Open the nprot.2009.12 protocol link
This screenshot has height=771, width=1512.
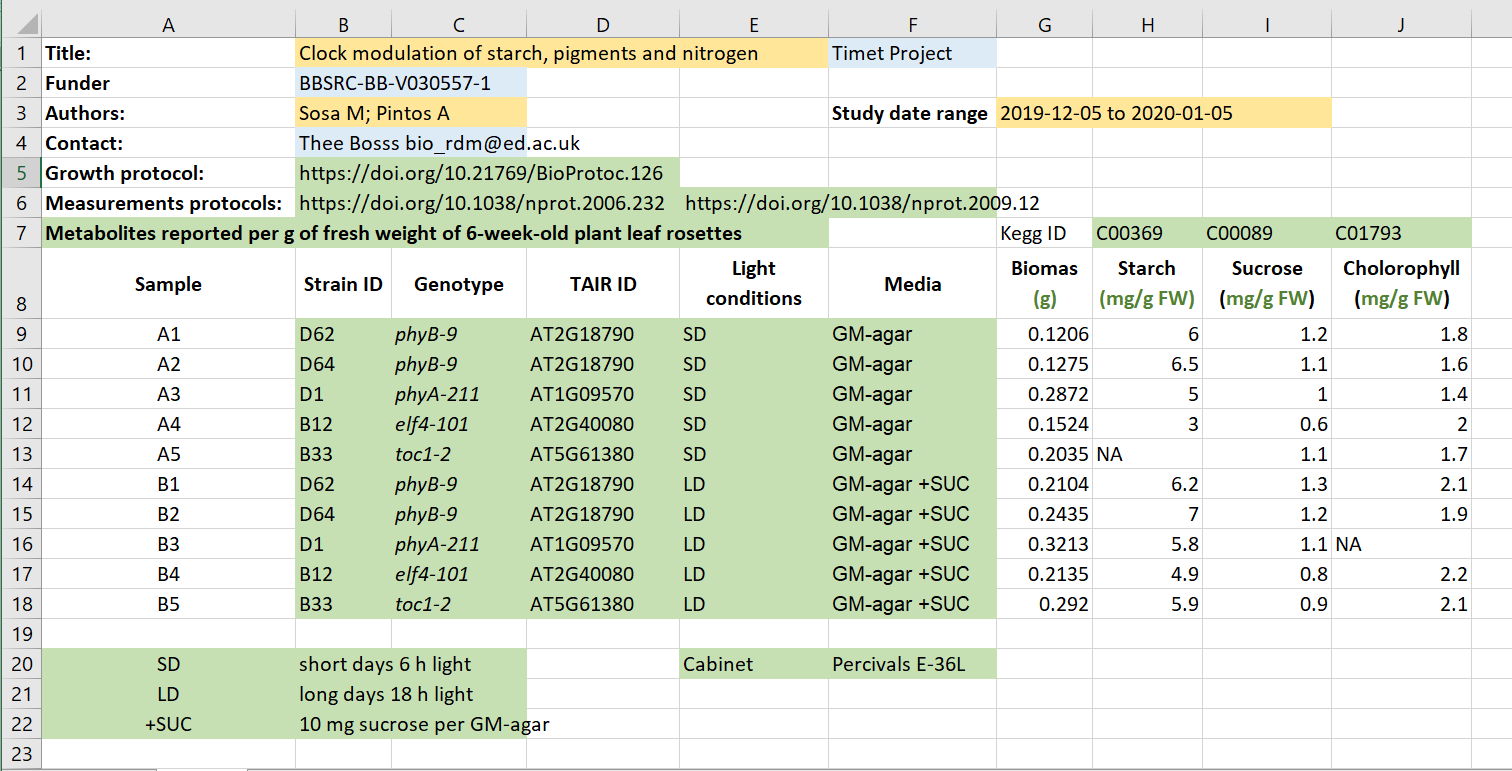point(862,203)
